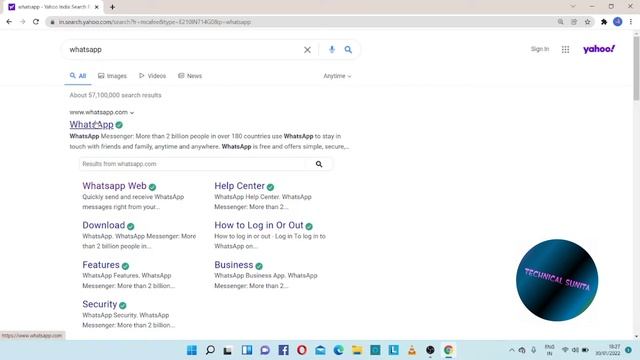Click the zoom magnifier icon in address bar

(x=560, y=22)
